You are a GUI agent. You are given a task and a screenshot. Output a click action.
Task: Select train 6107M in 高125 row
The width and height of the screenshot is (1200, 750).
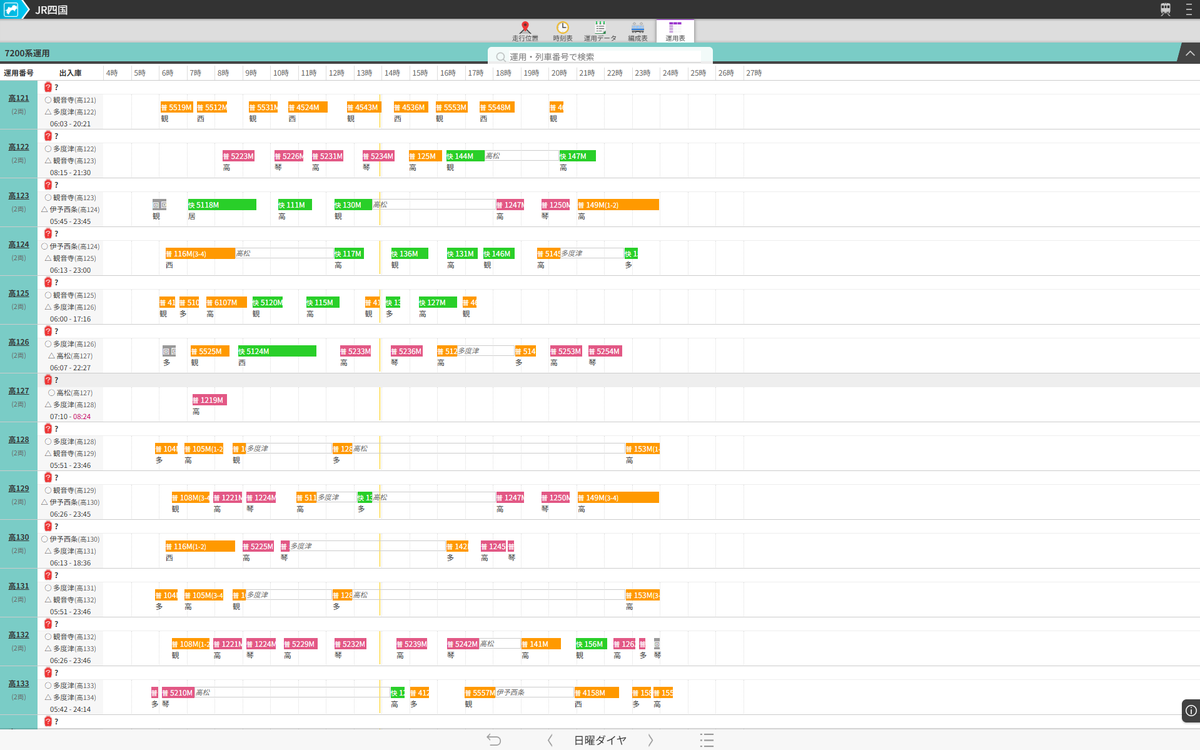click(227, 302)
